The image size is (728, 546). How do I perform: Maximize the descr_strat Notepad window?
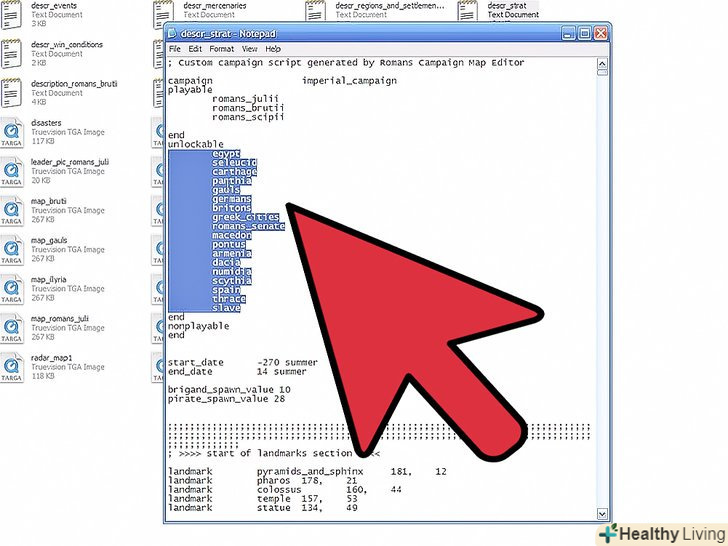click(x=585, y=33)
